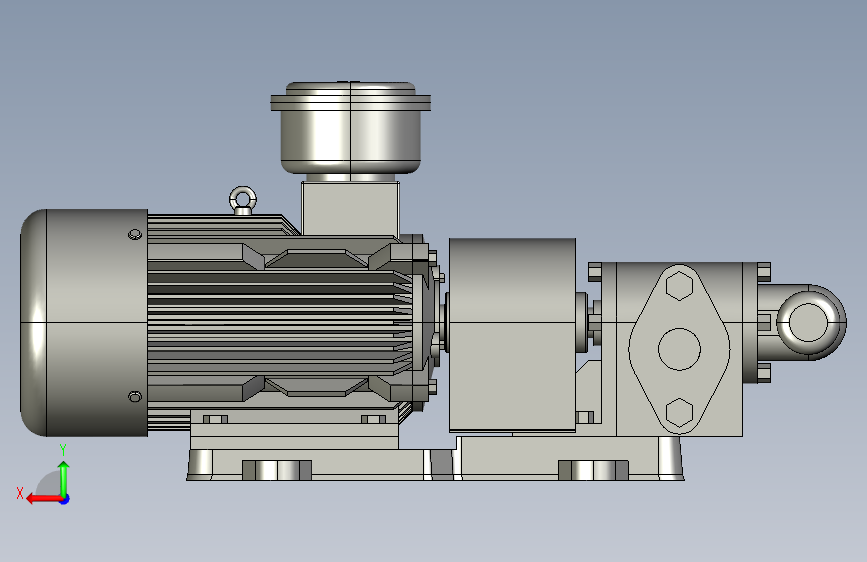Select the upper hex bolt on pump flange
The image size is (867, 562).
(x=680, y=286)
